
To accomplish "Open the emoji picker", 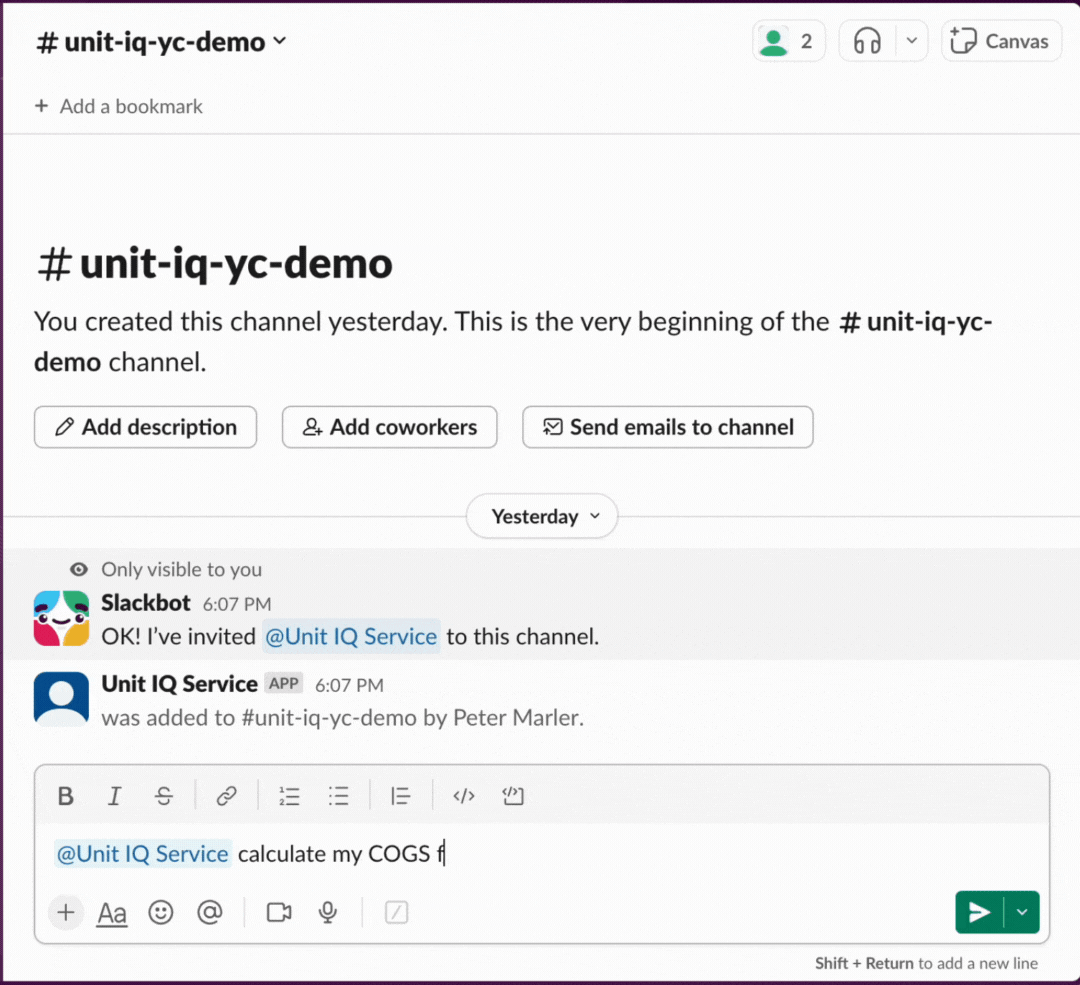I will pos(161,912).
